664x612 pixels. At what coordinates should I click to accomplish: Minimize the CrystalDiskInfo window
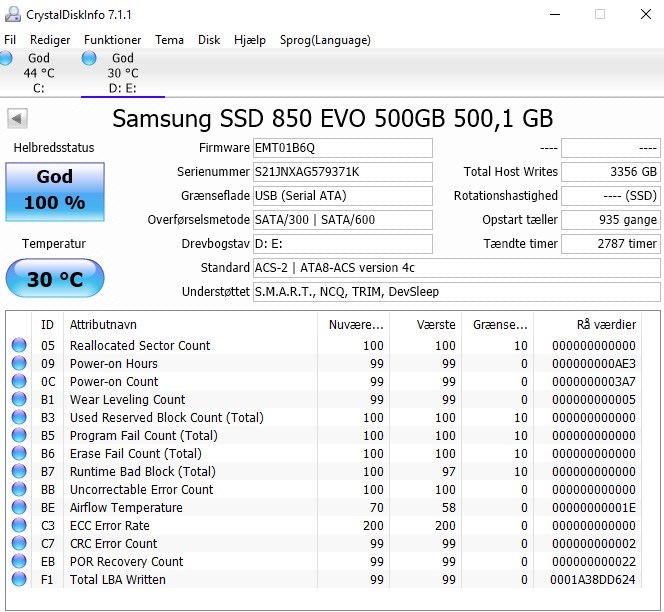pos(555,14)
